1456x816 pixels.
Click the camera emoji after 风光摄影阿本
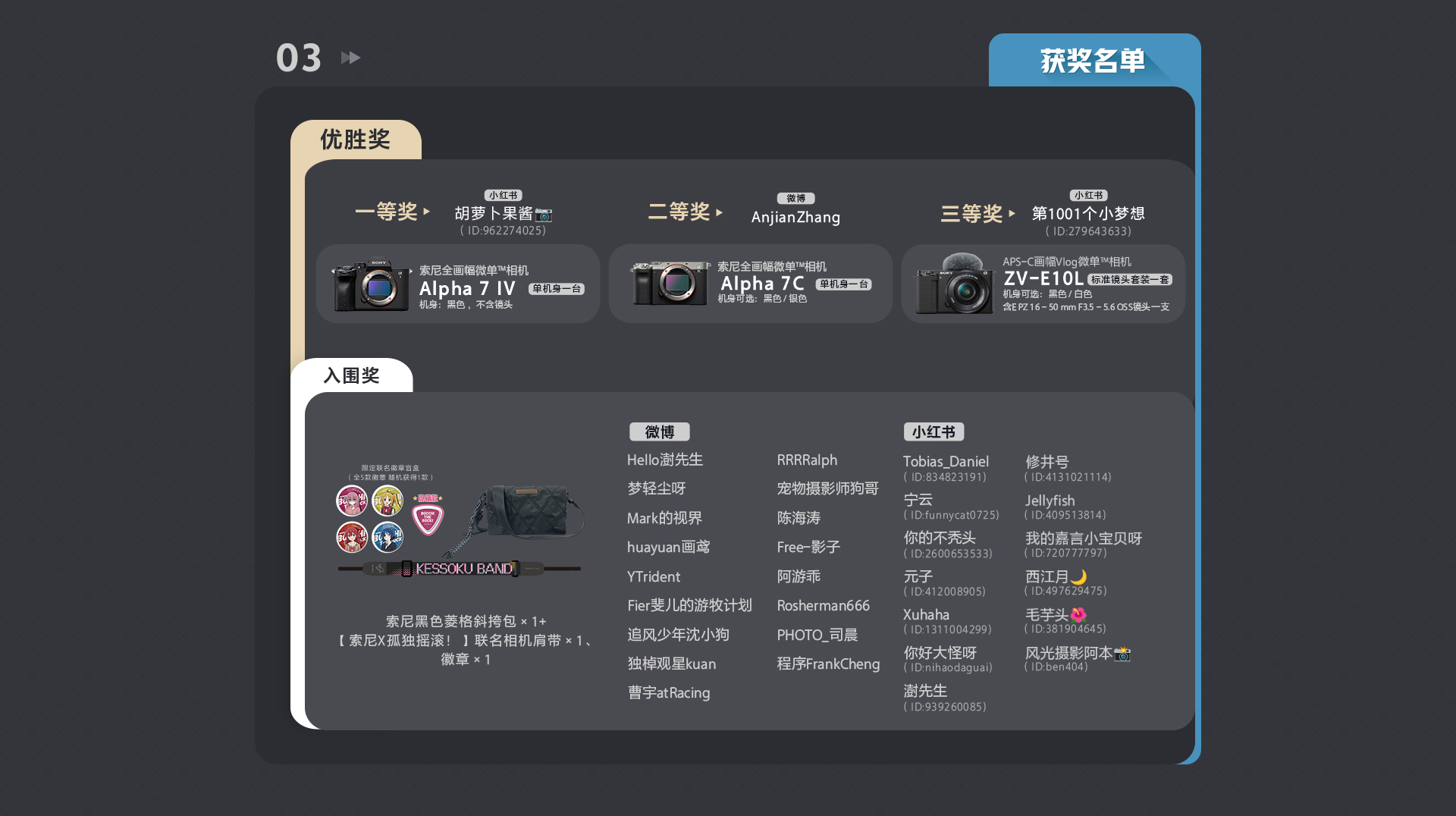[x=1122, y=654]
